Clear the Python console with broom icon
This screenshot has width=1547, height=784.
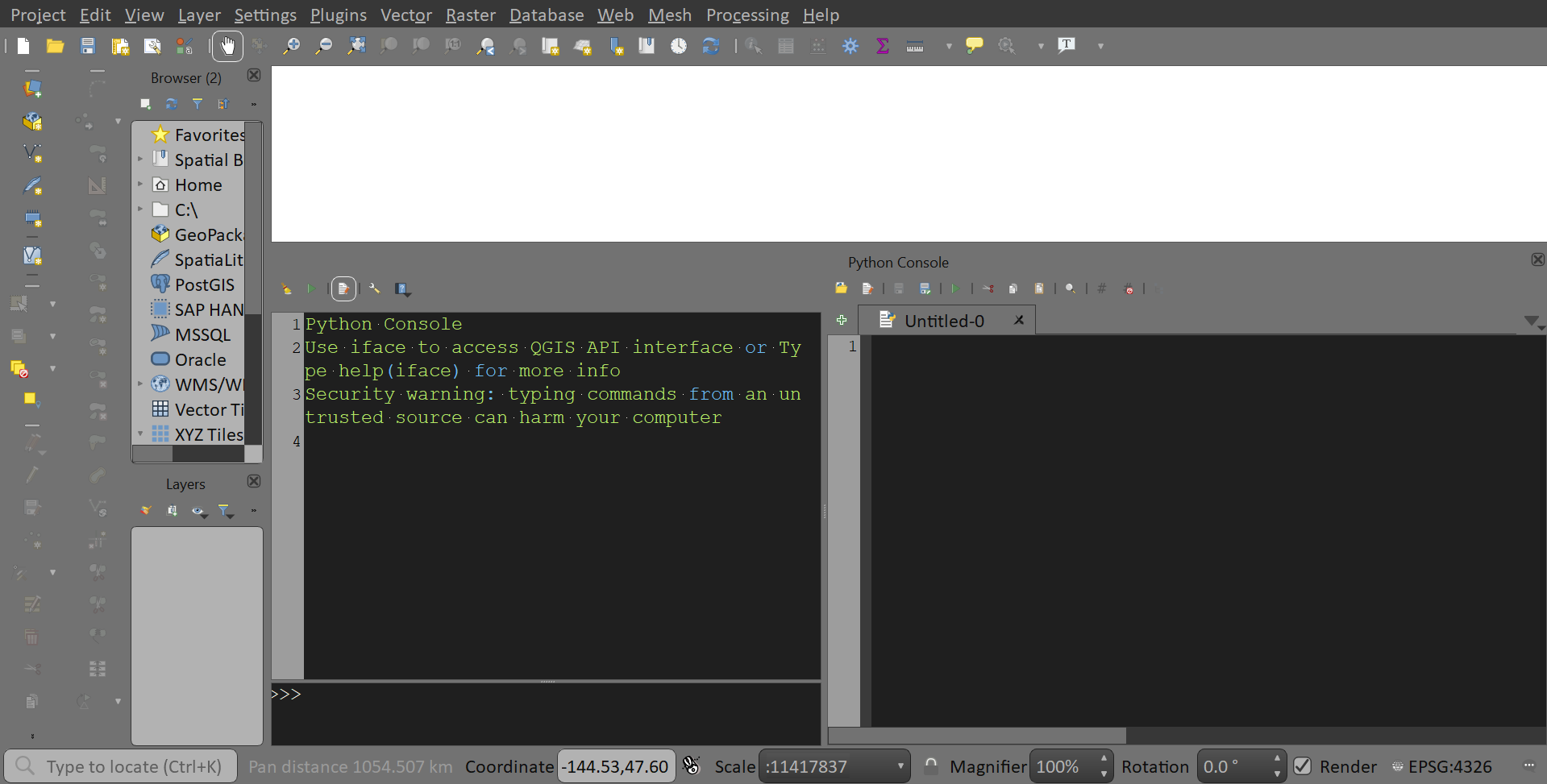pos(285,288)
